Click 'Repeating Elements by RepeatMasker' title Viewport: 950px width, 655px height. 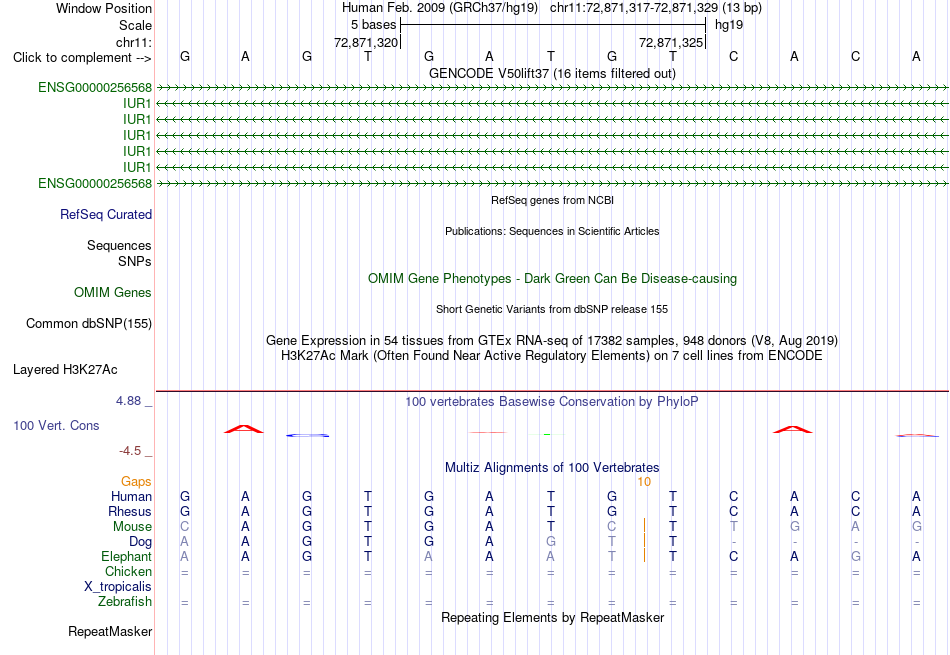(552, 617)
